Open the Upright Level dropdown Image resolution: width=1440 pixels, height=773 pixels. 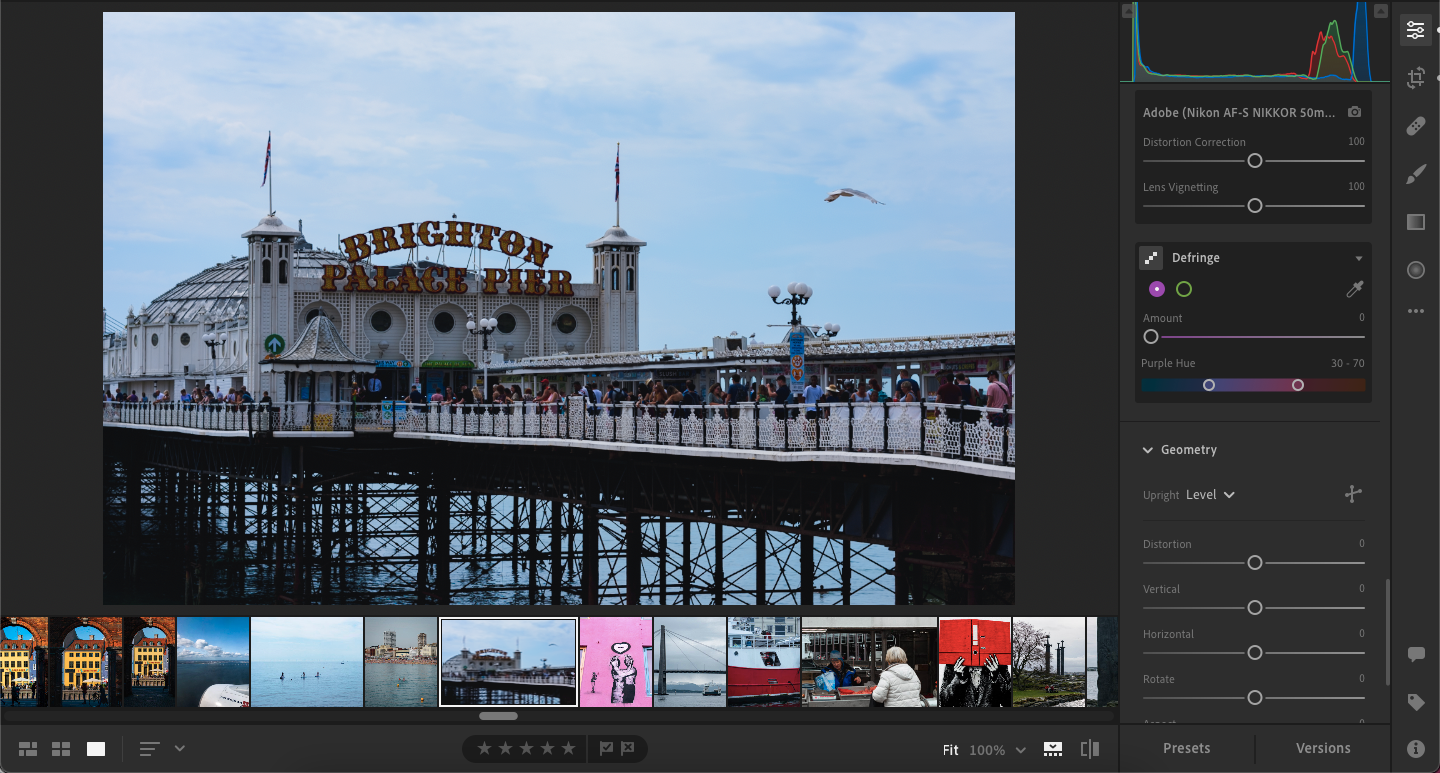(x=1211, y=495)
